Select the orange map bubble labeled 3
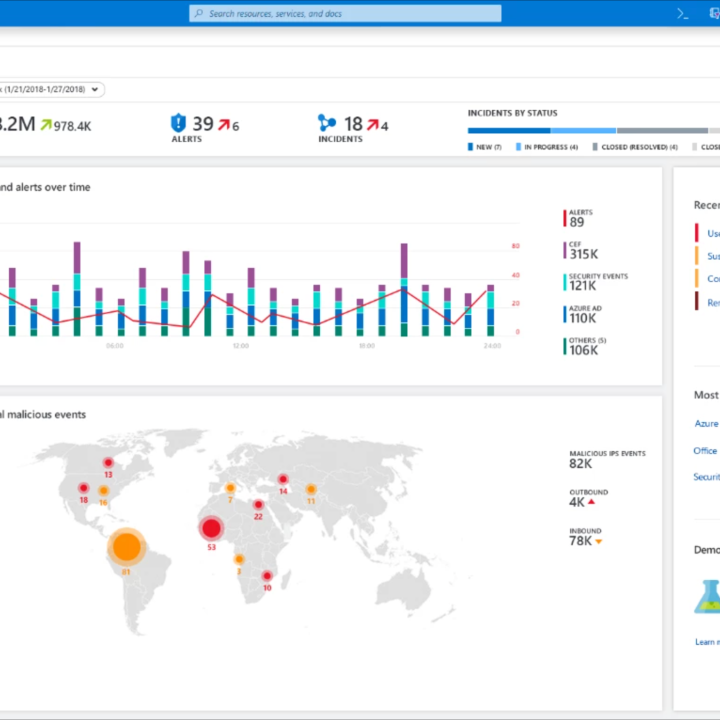Image resolution: width=720 pixels, height=720 pixels. 239,559
